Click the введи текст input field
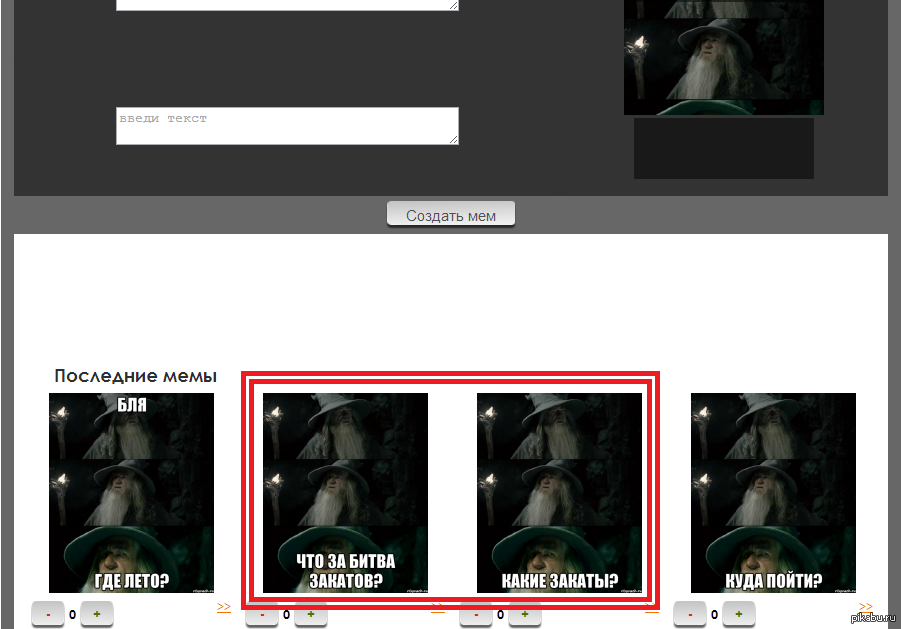This screenshot has height=629, width=901. pyautogui.click(x=287, y=126)
